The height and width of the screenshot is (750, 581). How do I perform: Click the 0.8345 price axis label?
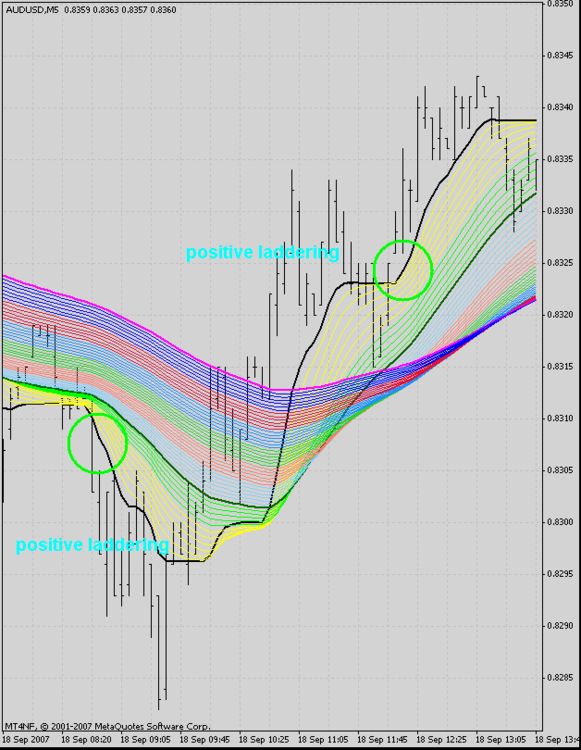tap(560, 55)
